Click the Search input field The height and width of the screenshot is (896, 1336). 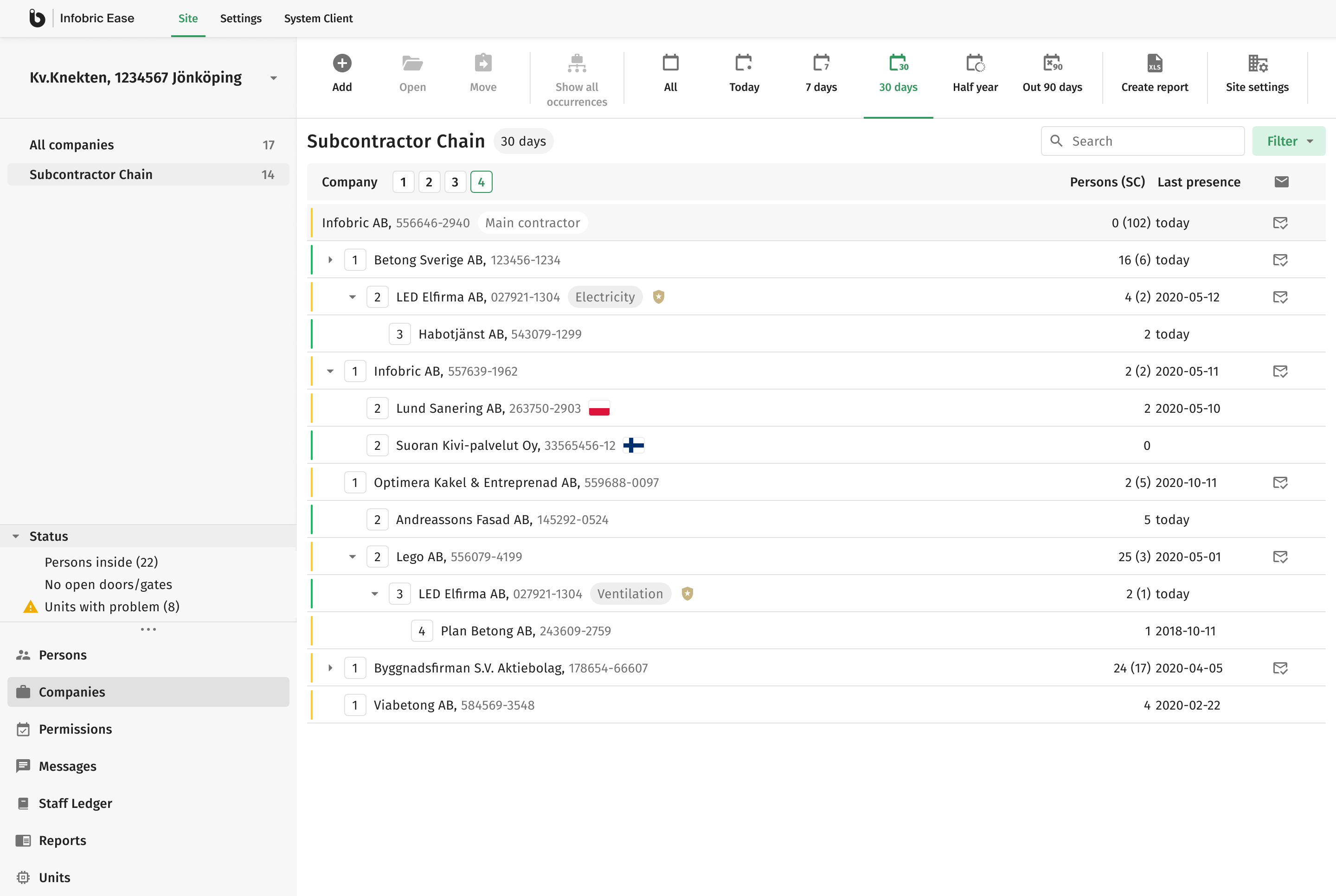pyautogui.click(x=1143, y=141)
